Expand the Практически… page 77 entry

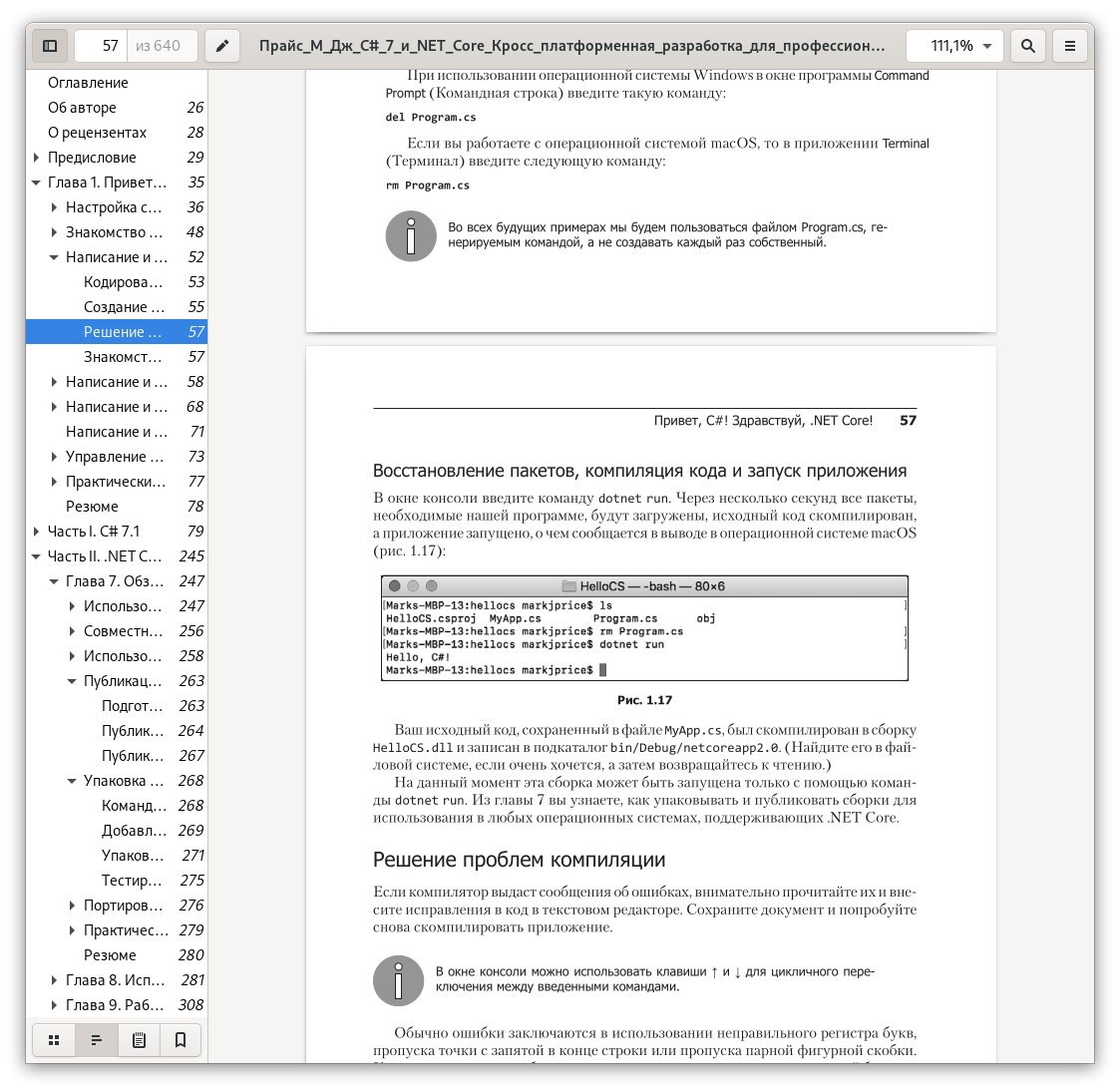(x=54, y=482)
